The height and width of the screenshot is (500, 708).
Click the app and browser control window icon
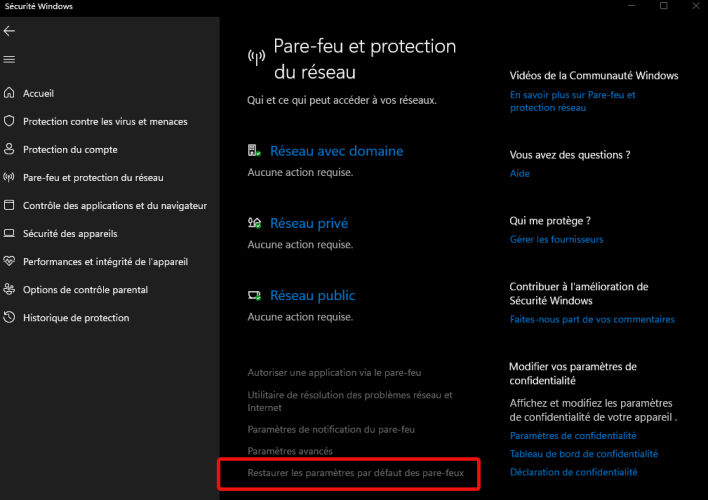tap(9, 205)
